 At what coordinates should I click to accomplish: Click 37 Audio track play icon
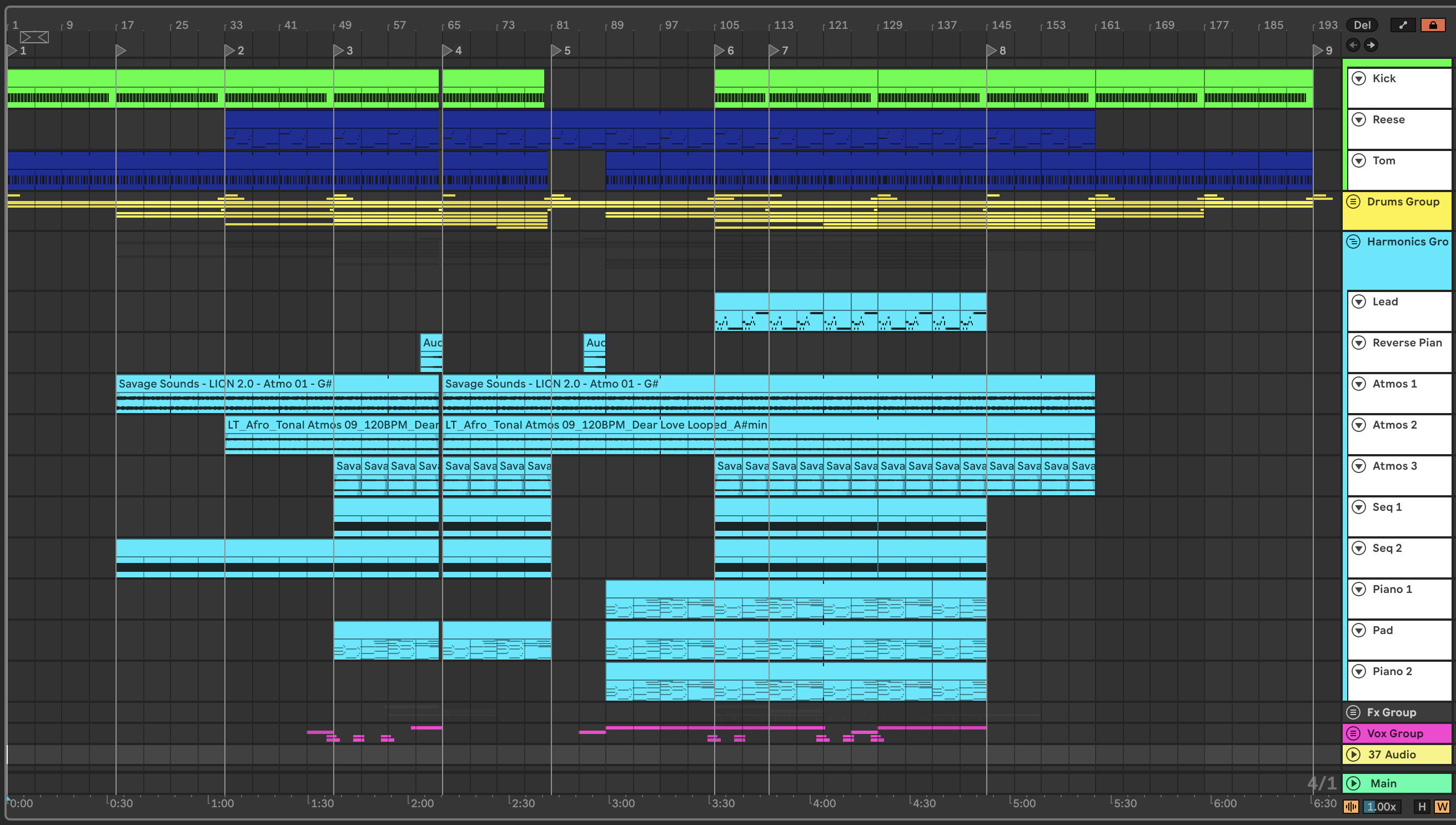1353,754
